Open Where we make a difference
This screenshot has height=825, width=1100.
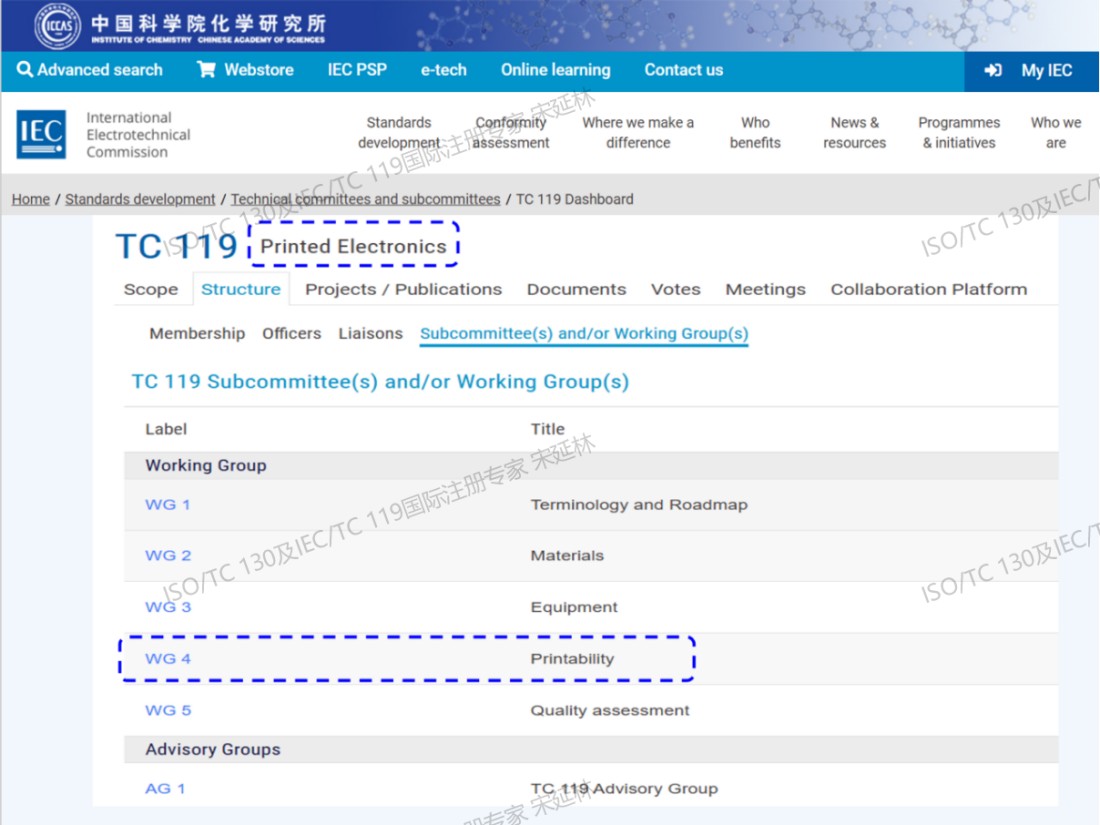tap(638, 133)
